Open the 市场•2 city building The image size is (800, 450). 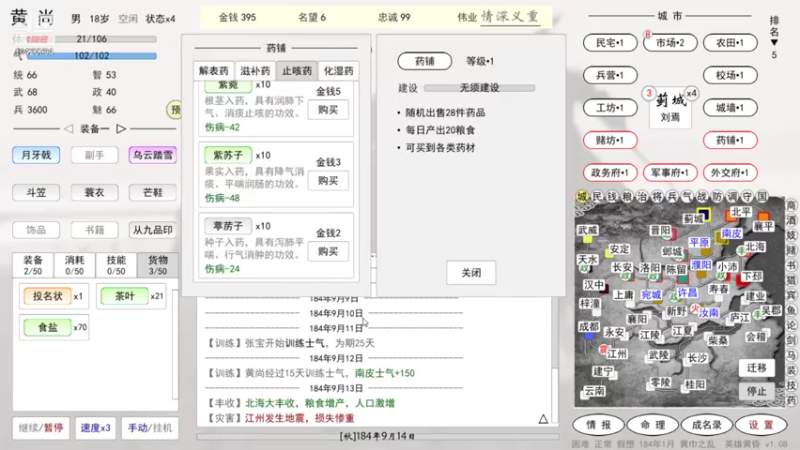(670, 43)
